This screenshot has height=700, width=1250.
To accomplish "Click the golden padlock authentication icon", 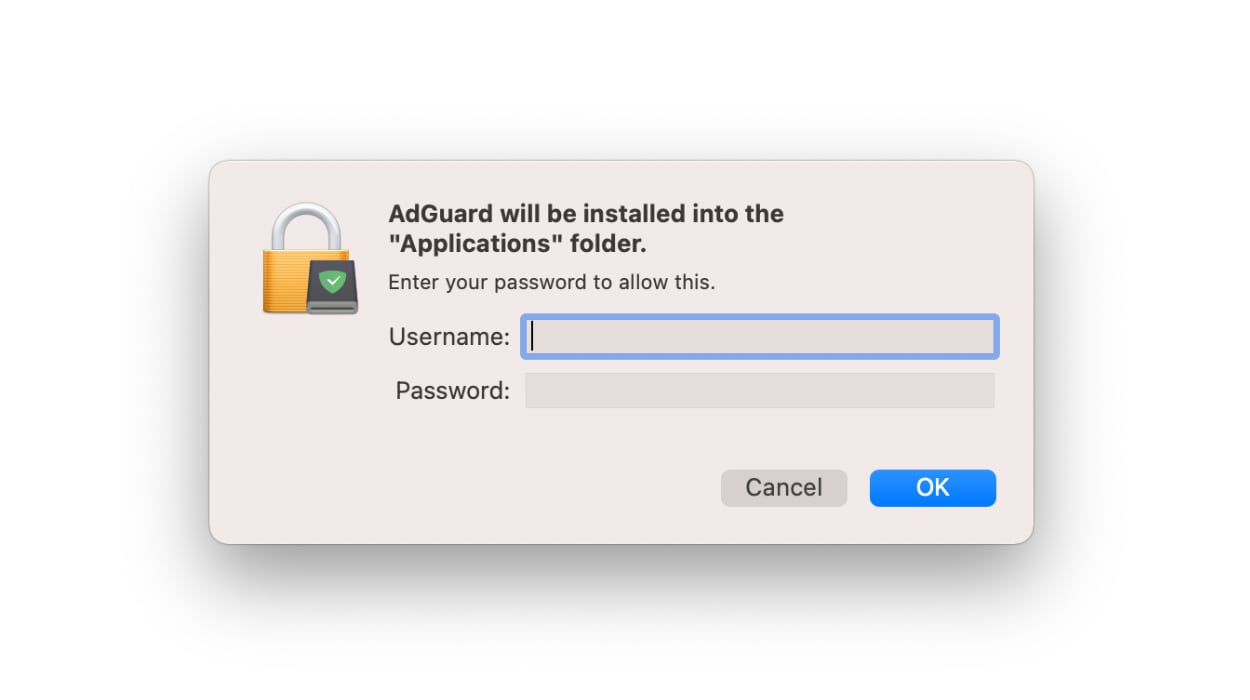I will (308, 259).
